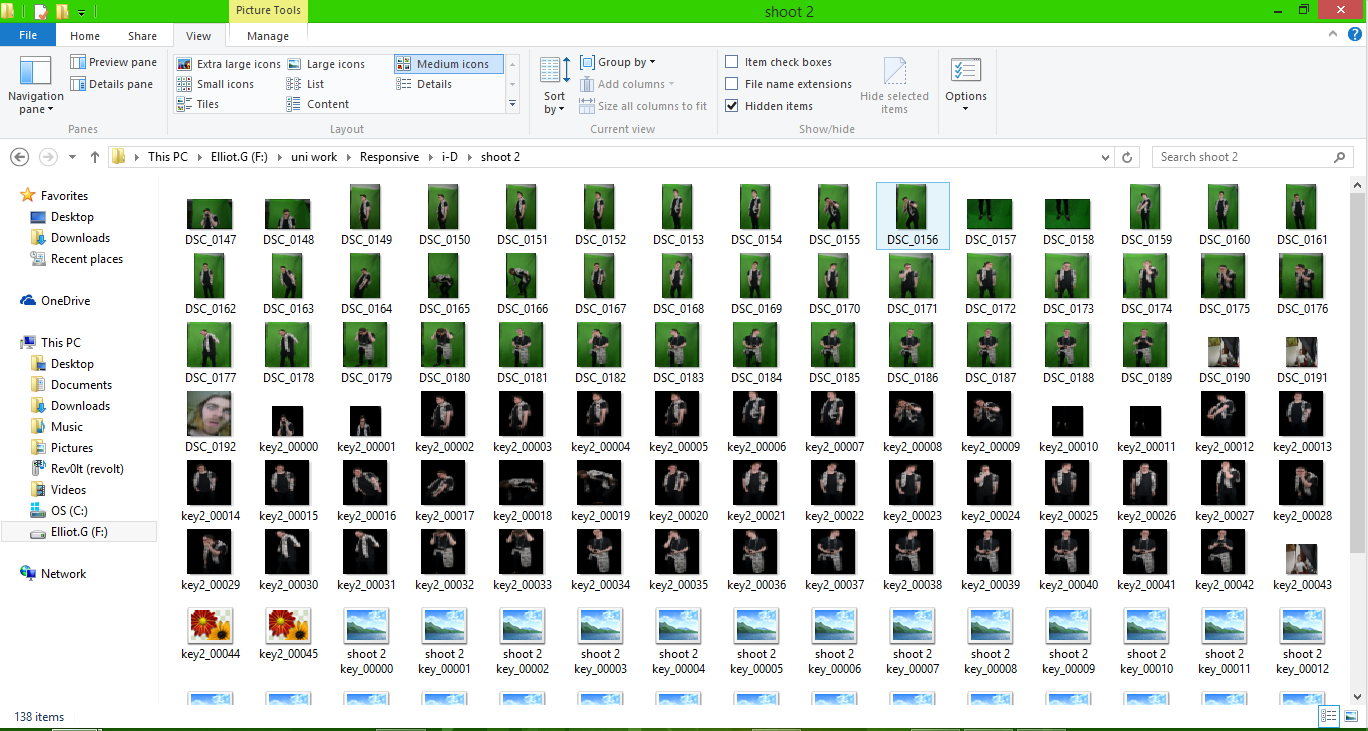
Task: Toggle the Details pane
Action: [111, 84]
